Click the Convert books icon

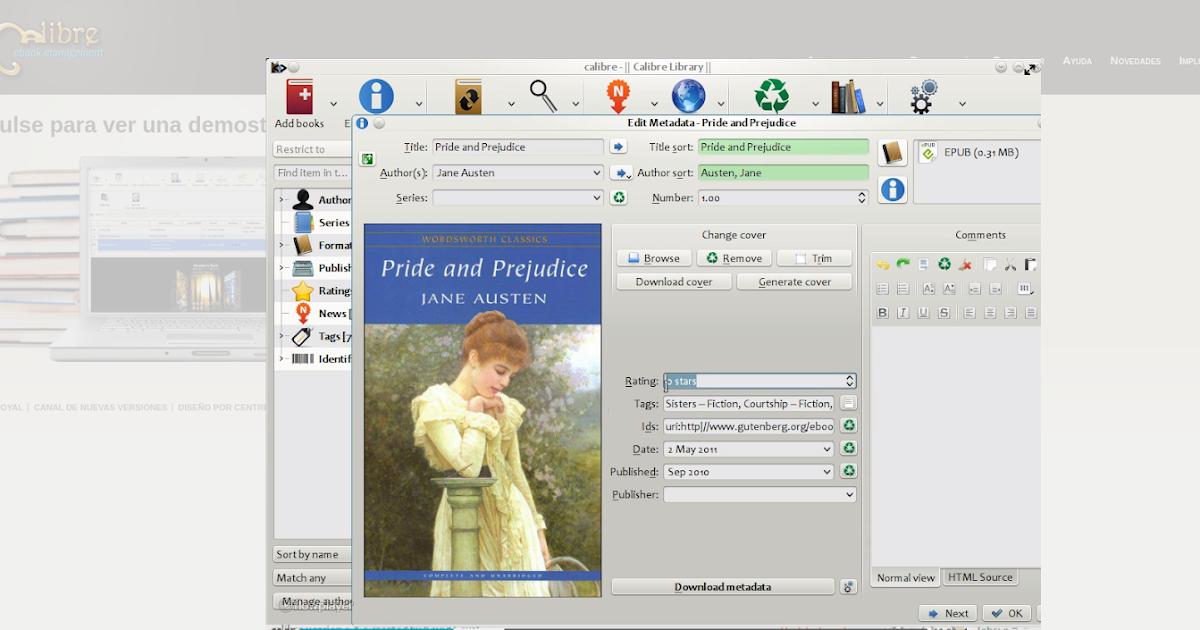pos(468,97)
